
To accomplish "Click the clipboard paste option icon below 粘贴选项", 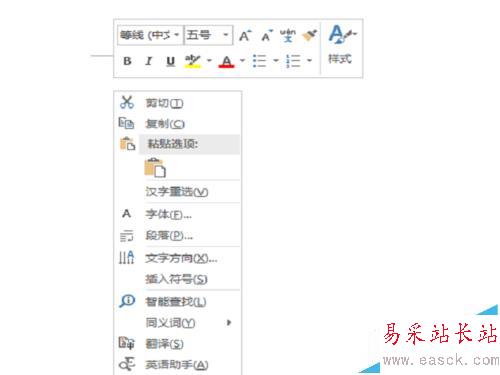I will tap(155, 167).
